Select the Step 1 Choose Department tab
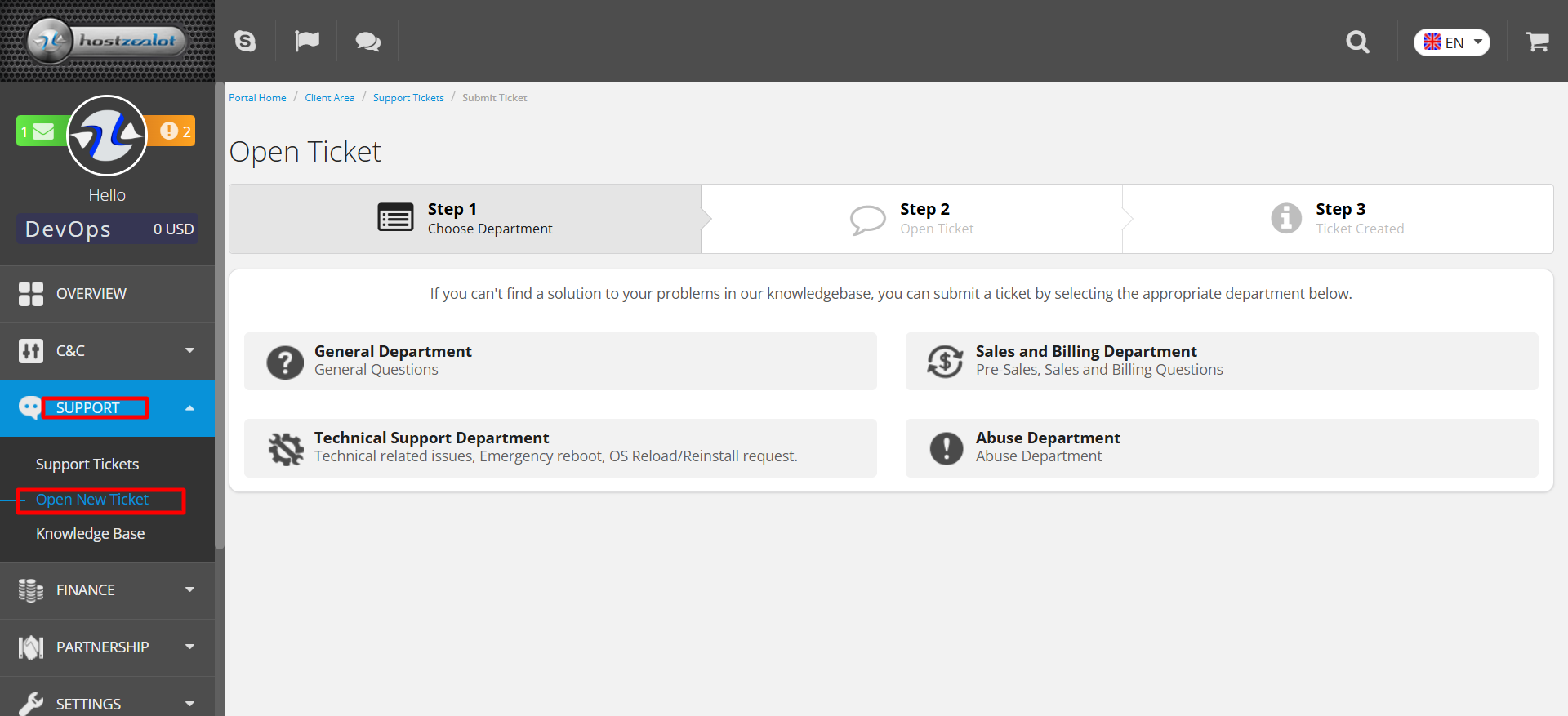The width and height of the screenshot is (1568, 716). (465, 219)
